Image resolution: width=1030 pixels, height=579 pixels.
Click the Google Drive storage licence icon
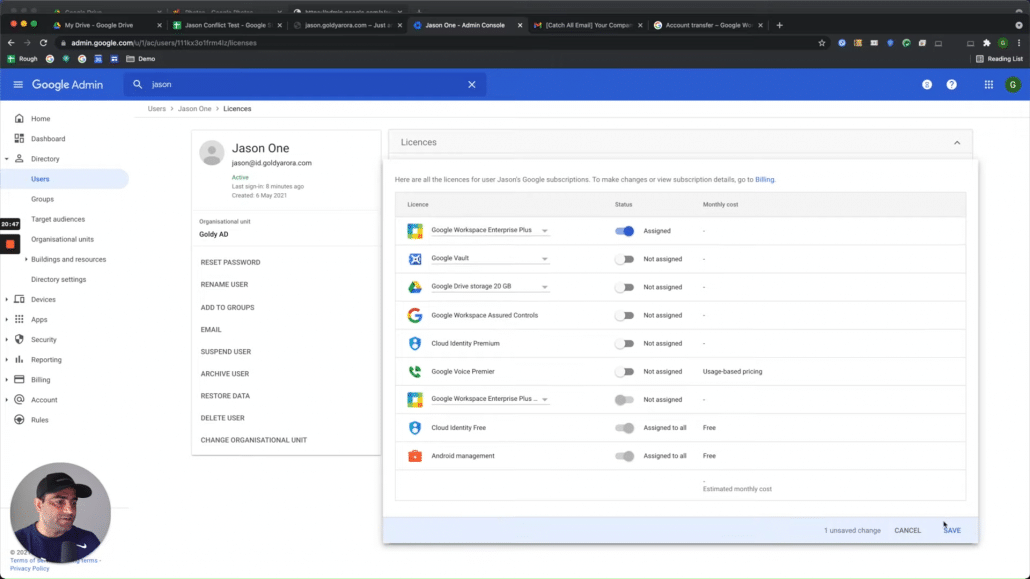(414, 287)
